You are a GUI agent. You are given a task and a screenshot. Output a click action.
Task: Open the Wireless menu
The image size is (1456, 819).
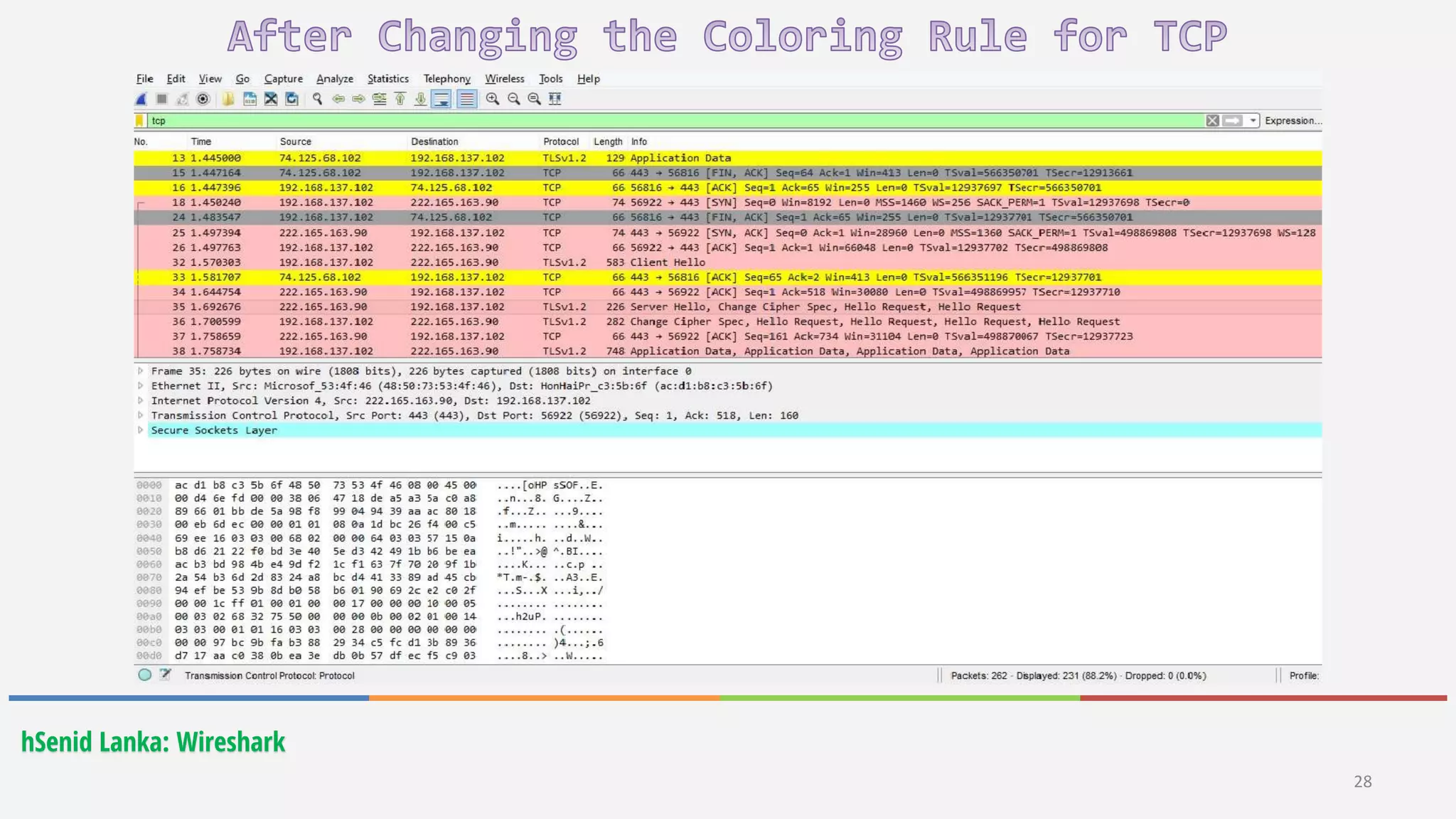coord(505,79)
